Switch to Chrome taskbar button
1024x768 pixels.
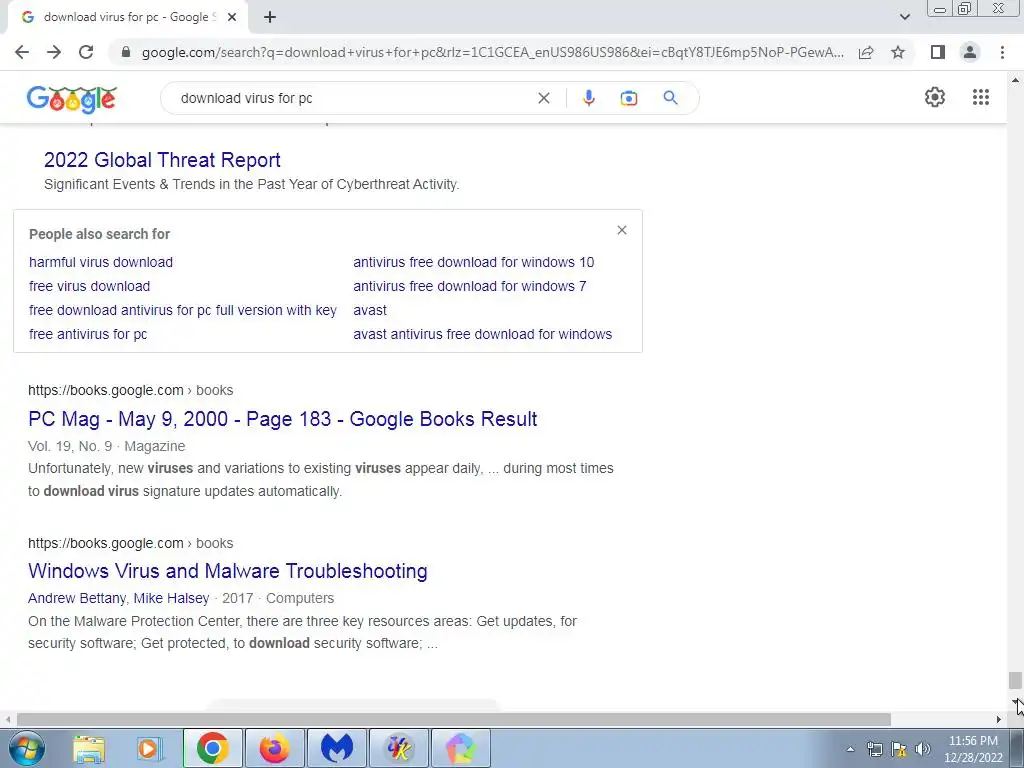[212, 748]
